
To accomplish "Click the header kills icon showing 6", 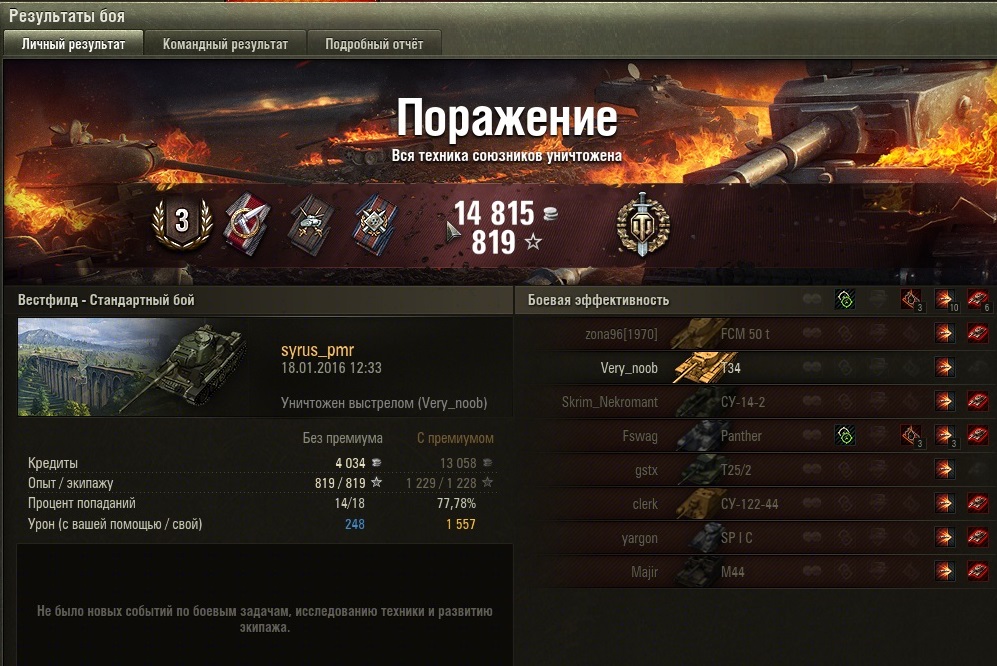I will pos(978,300).
